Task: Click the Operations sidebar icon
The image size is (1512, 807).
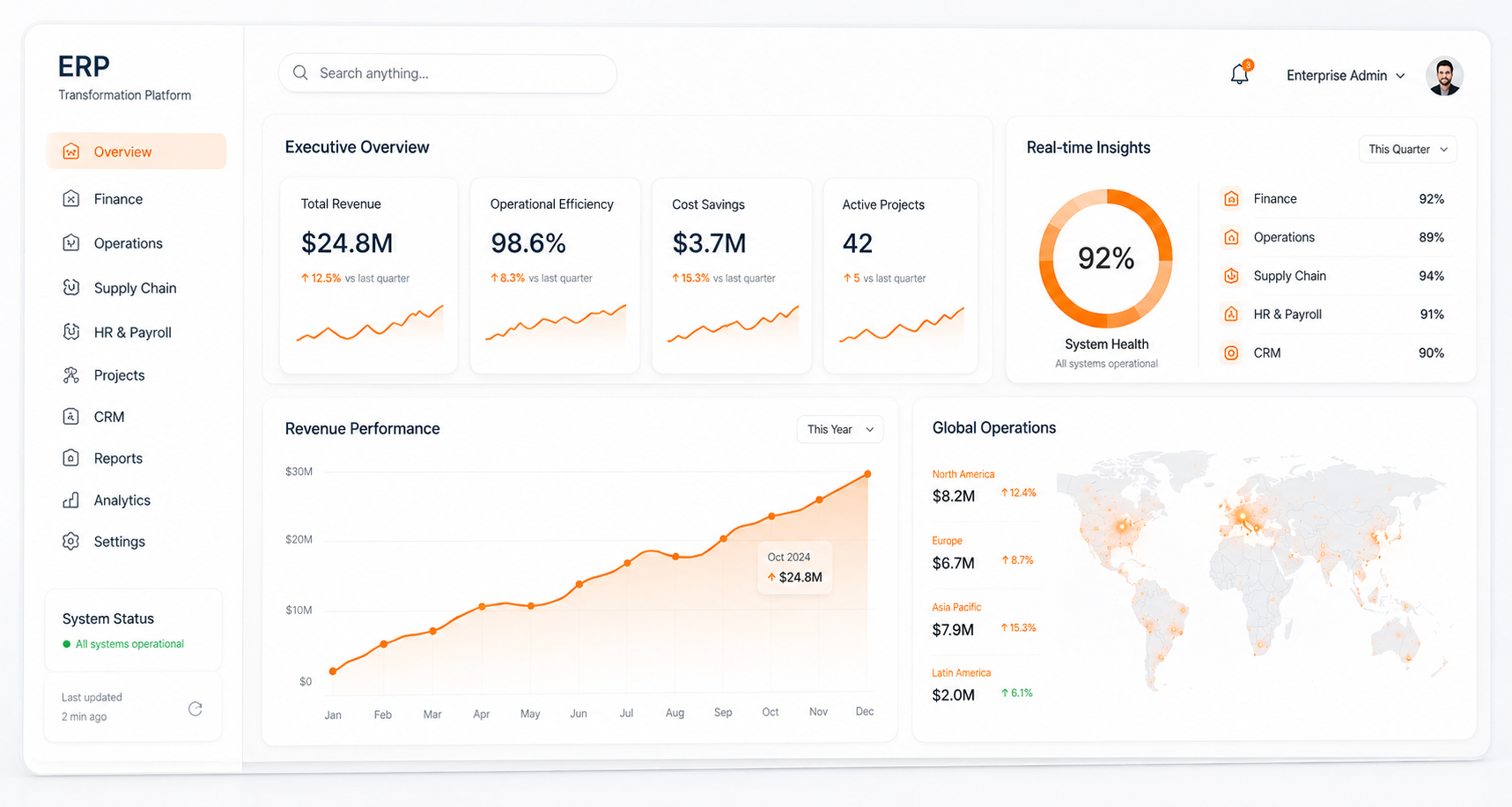Action: tap(71, 243)
